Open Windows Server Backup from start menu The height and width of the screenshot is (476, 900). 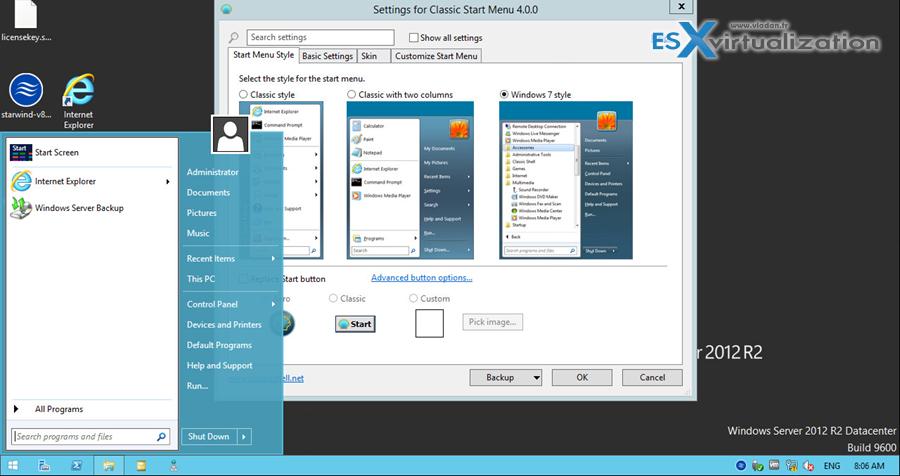[91, 208]
